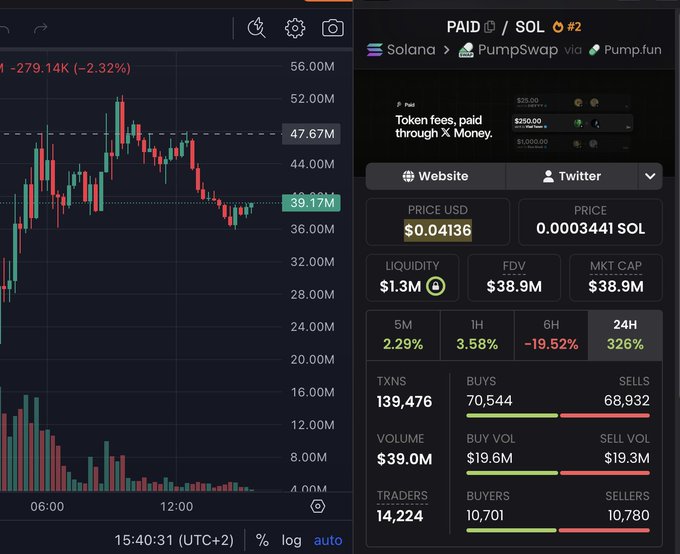Select the 1H timeframe tab
Viewport: 680px width, 554px height.
[x=477, y=335]
